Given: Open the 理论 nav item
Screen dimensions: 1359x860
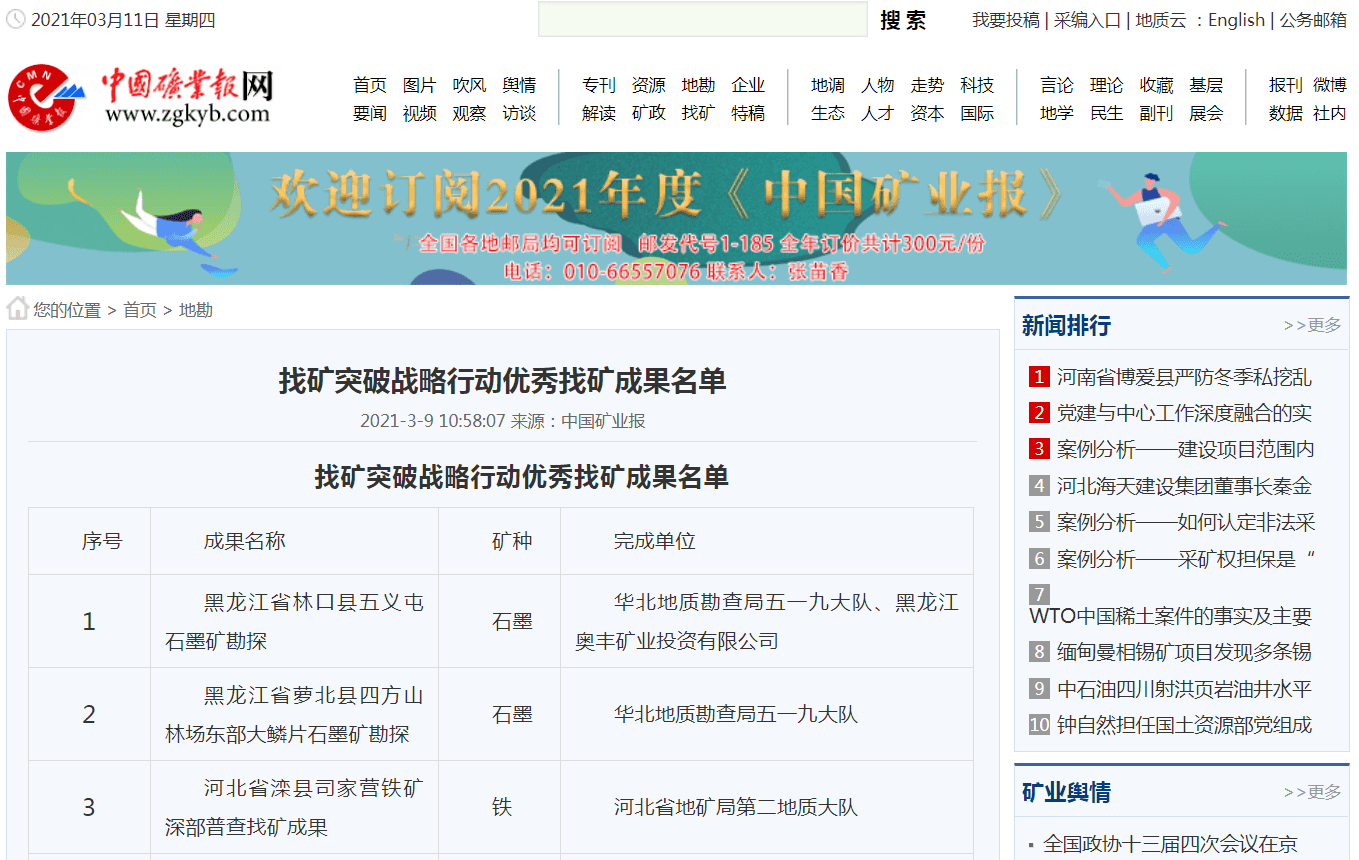Looking at the screenshot, I should click(x=1107, y=85).
